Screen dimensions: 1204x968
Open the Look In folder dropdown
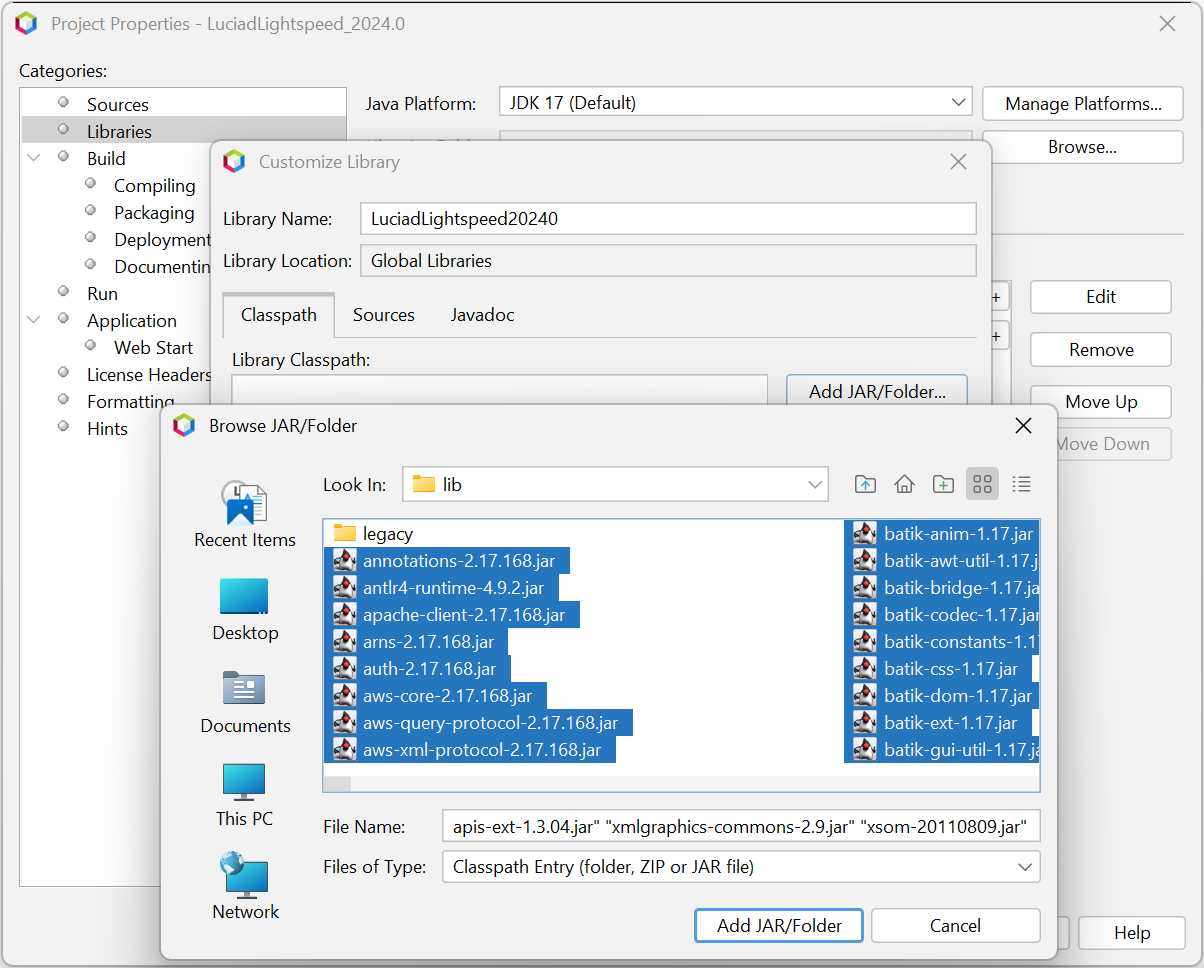(615, 485)
